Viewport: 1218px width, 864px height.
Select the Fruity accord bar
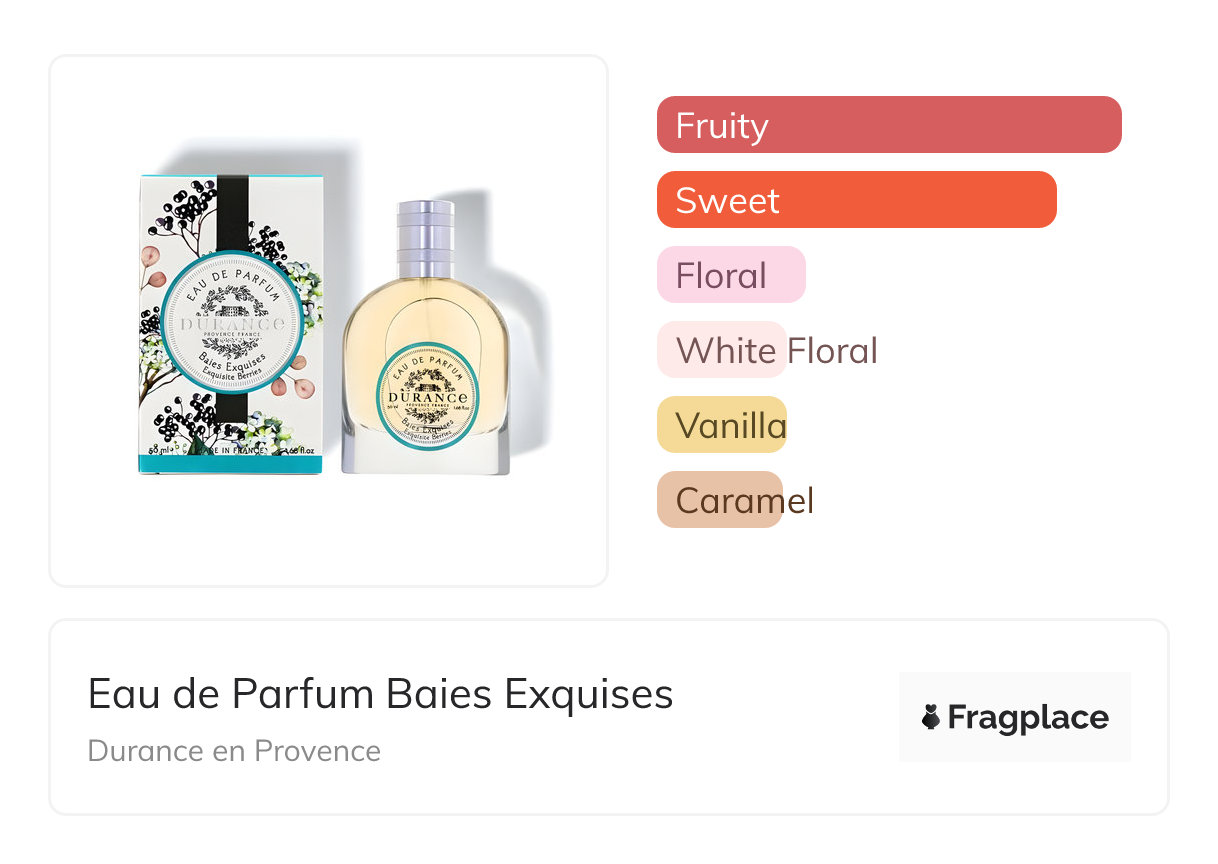click(x=888, y=125)
